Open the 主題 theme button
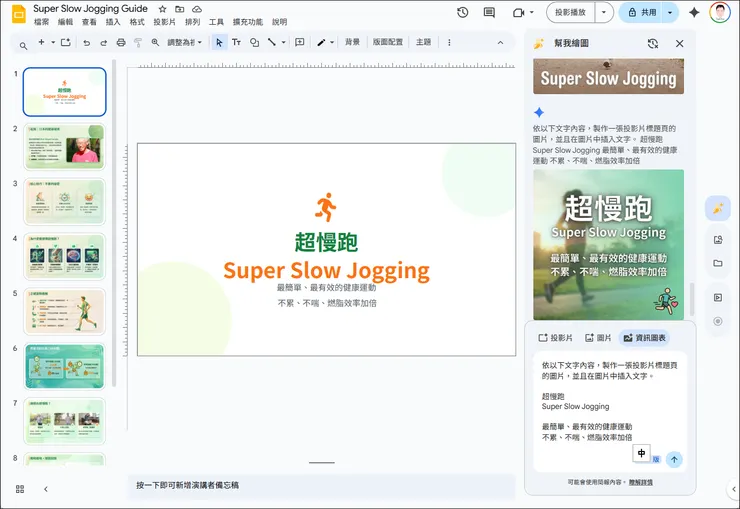This screenshot has height=509, width=740. 423,42
